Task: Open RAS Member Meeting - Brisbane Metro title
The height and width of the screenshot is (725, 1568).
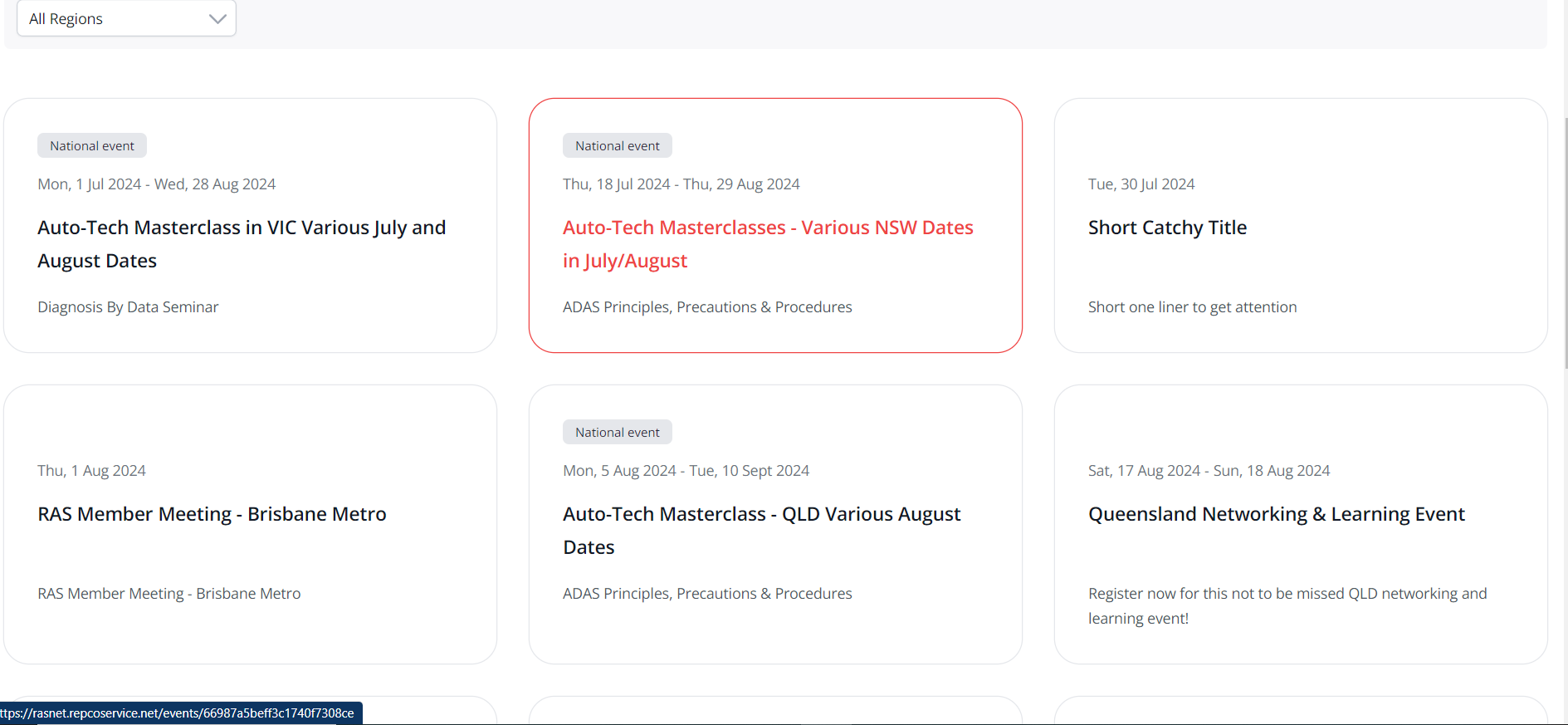Action: [x=212, y=514]
